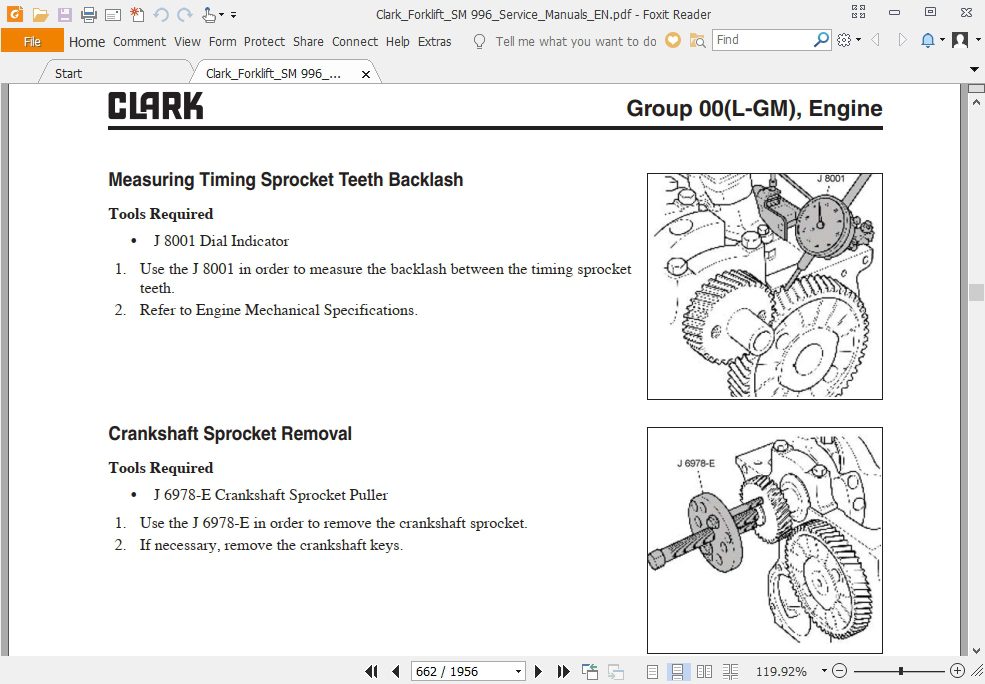Open notifications bell icon
The width and height of the screenshot is (985, 684).
927,40
